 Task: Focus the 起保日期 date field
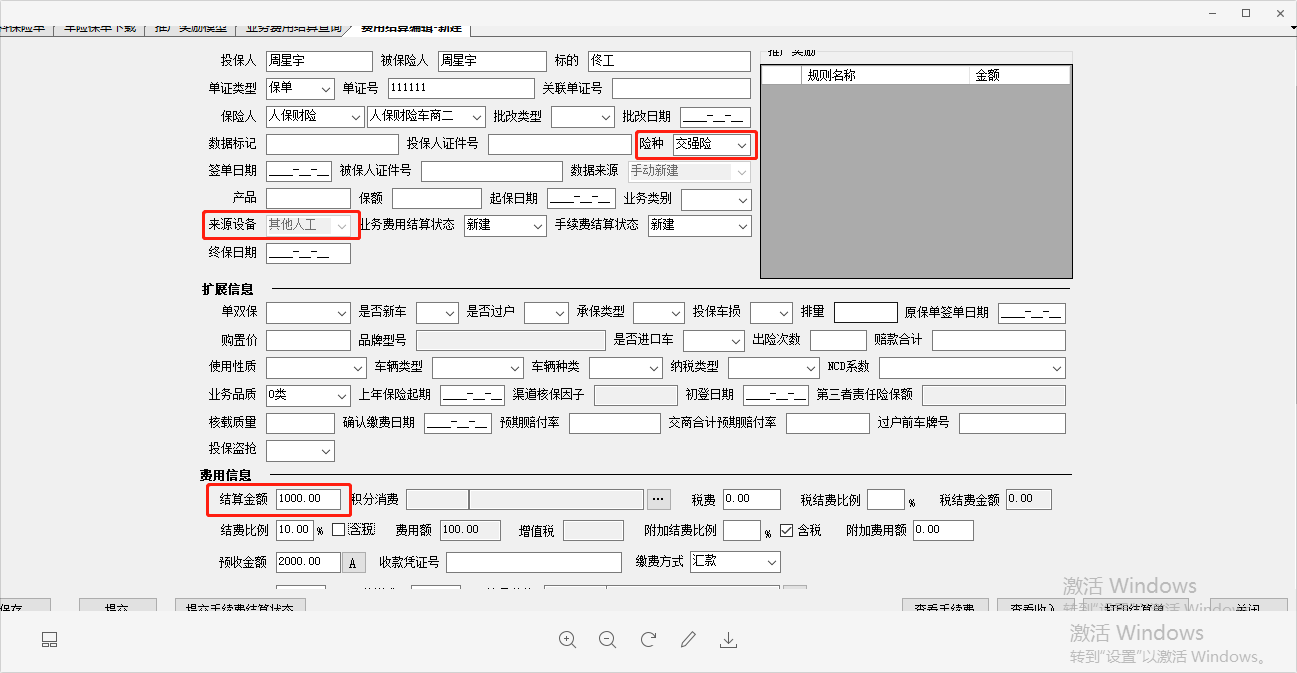click(x=581, y=199)
